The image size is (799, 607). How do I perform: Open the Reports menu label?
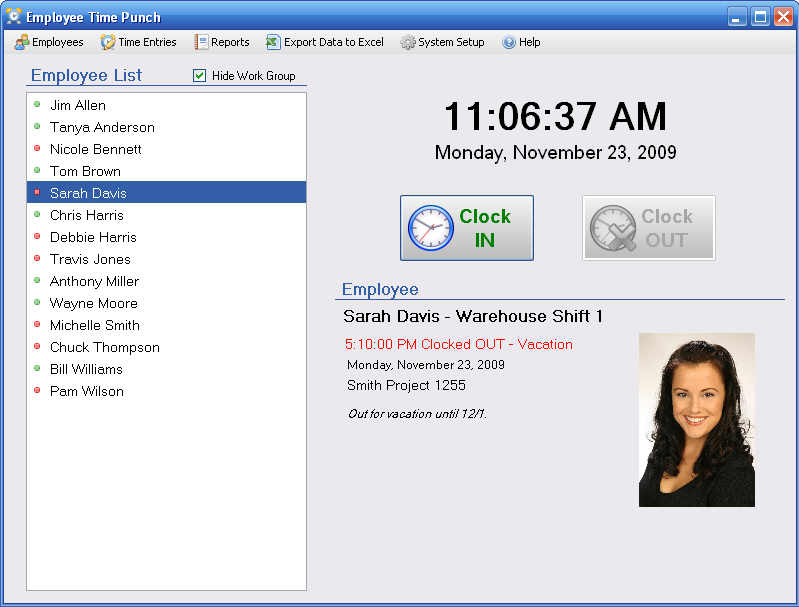[230, 42]
